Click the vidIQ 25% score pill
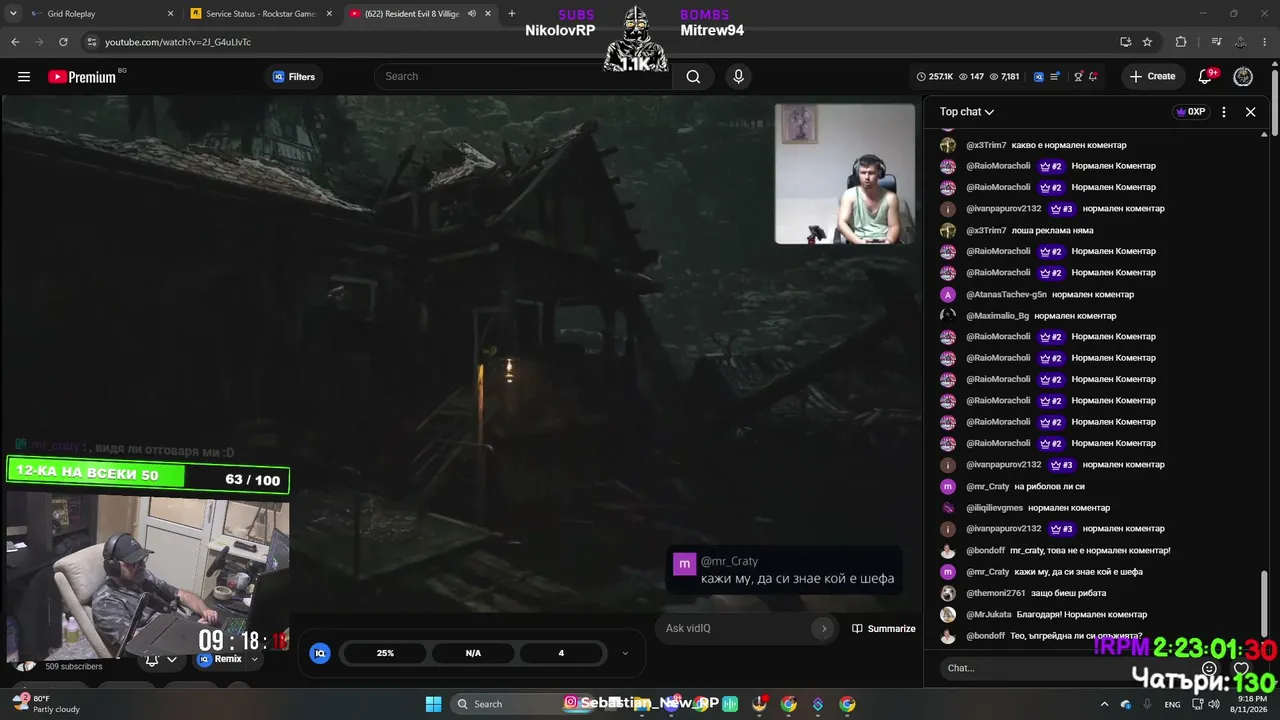The image size is (1280, 720). tap(385, 653)
